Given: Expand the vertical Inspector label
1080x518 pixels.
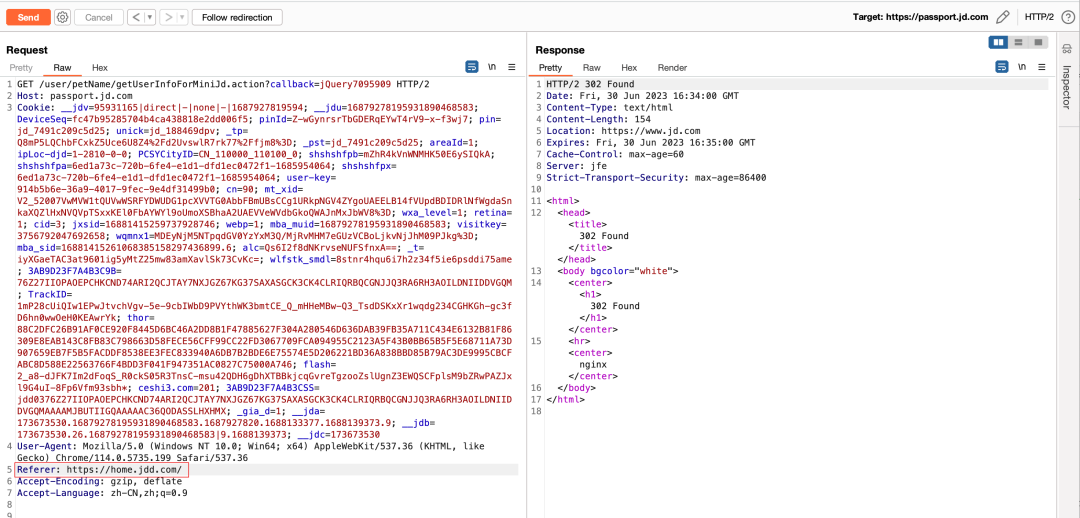Looking at the screenshot, I should coord(1067,87).
